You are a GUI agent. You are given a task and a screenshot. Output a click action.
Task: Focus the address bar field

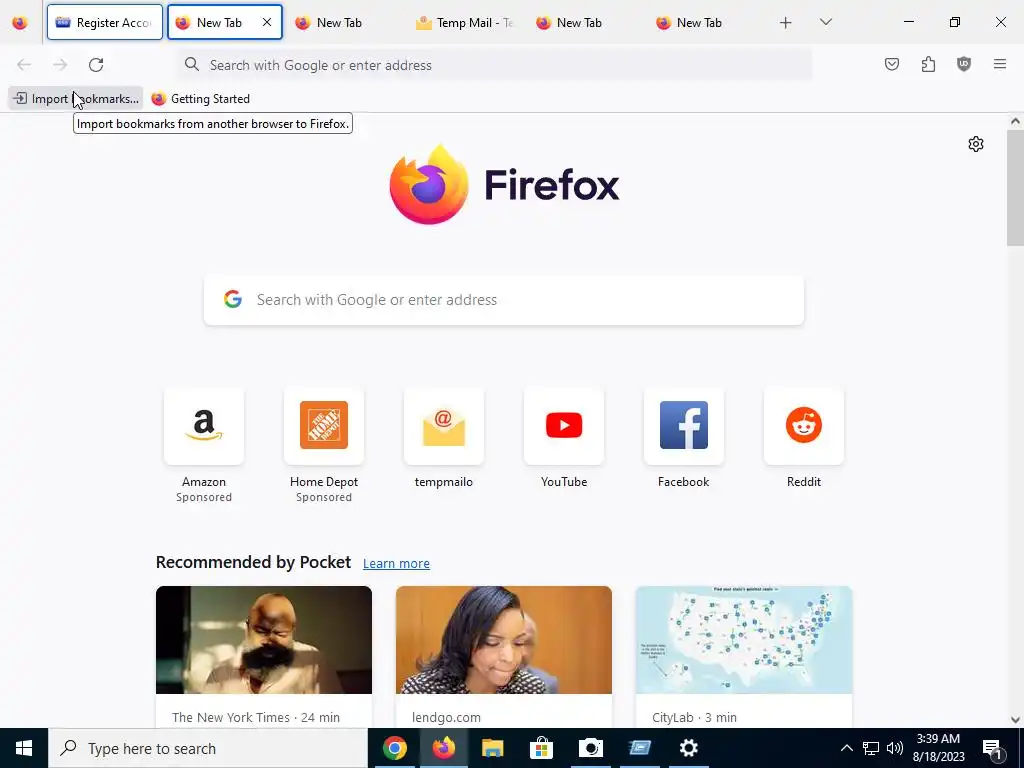(495, 65)
